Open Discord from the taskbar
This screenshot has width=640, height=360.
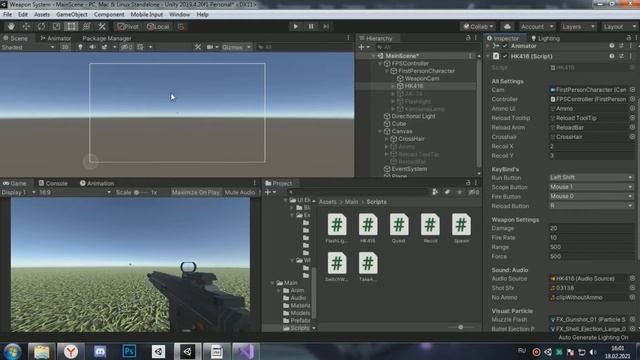coord(100,351)
